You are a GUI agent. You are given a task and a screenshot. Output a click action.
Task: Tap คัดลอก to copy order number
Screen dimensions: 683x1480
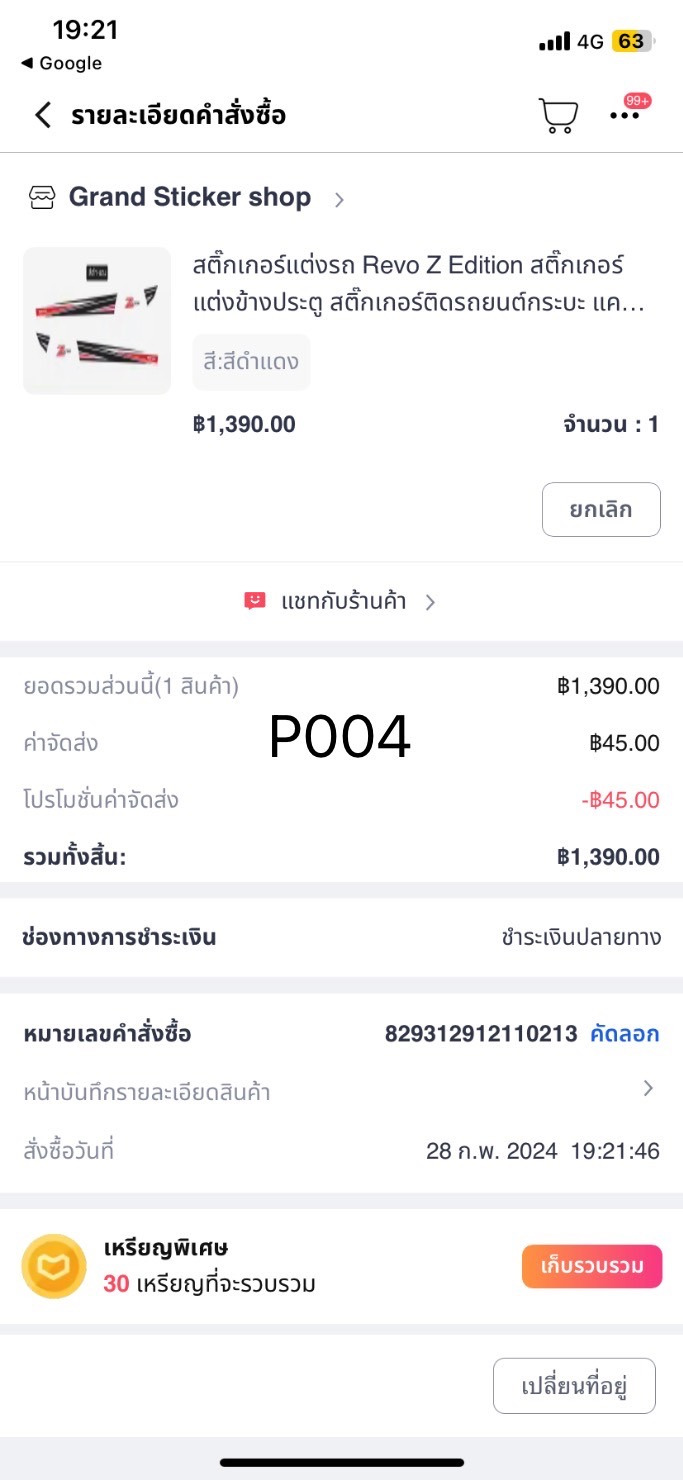pyautogui.click(x=625, y=1034)
